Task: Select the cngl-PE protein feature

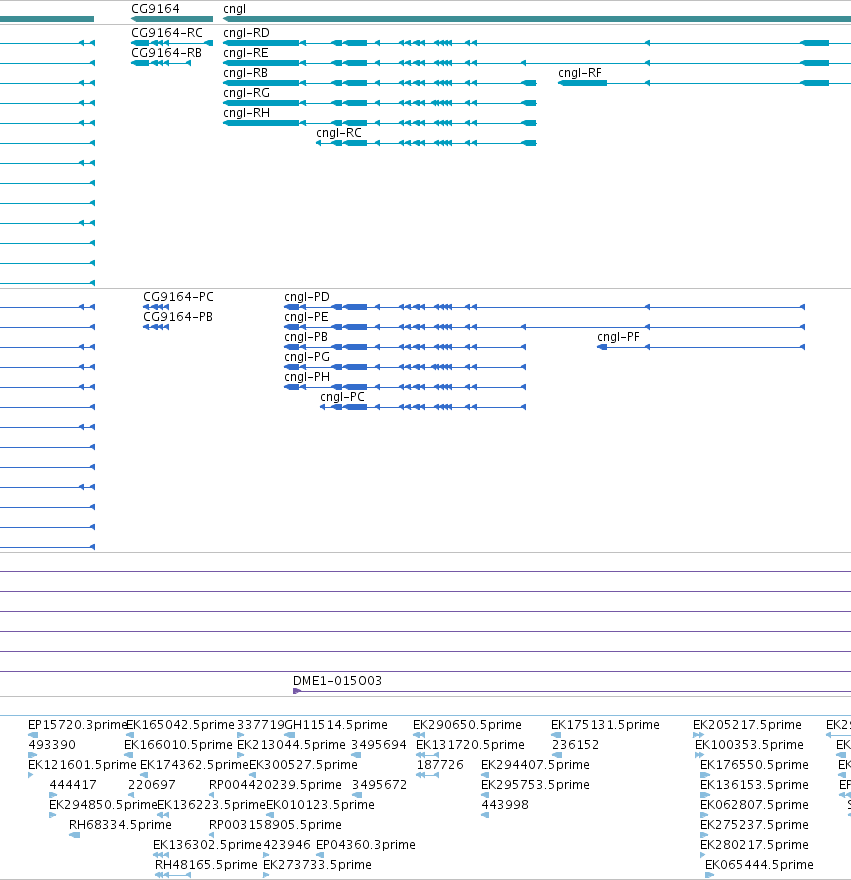Action: coord(545,327)
